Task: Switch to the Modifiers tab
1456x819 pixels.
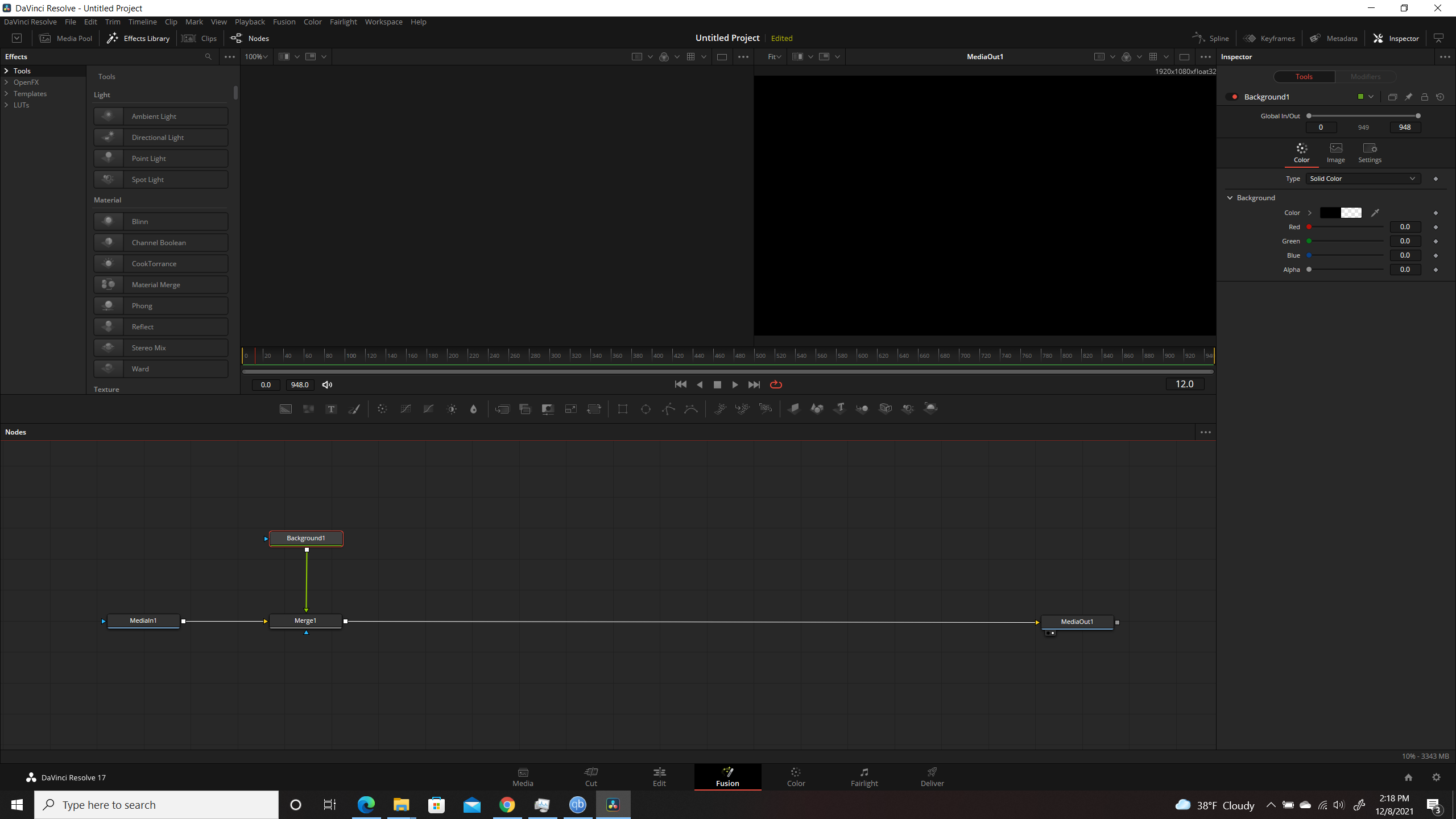Action: tap(1365, 77)
